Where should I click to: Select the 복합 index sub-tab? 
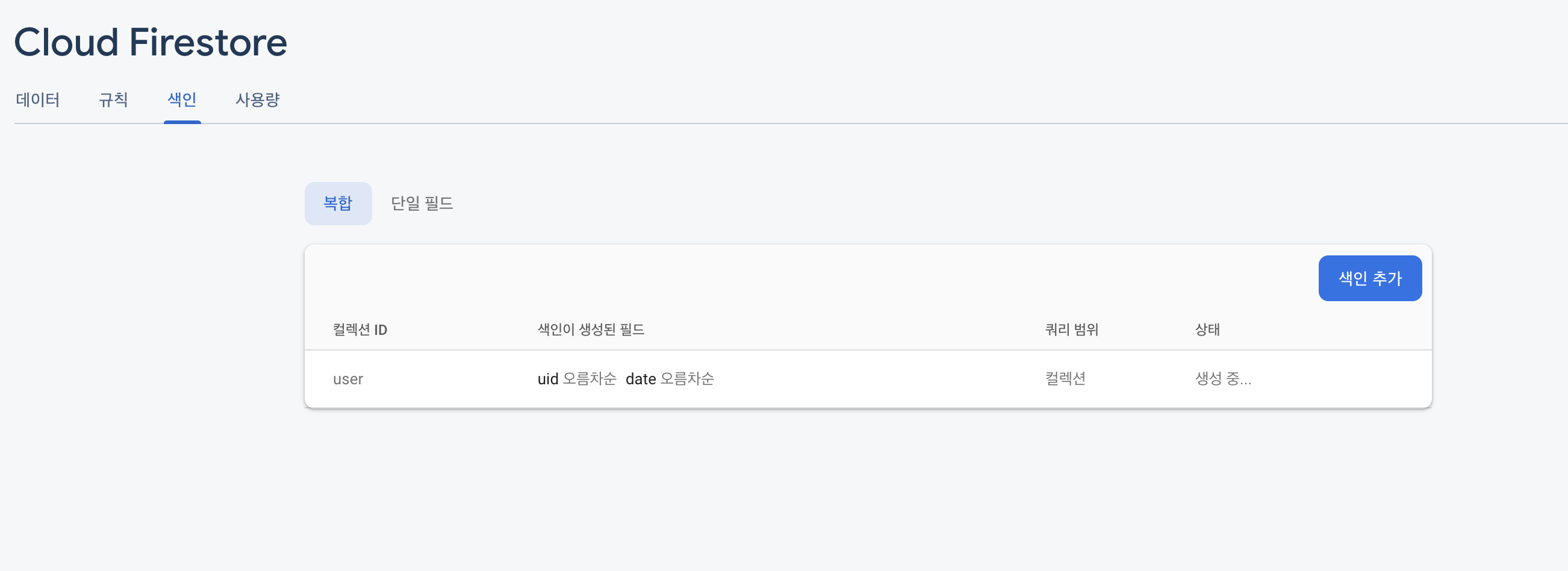point(338,204)
